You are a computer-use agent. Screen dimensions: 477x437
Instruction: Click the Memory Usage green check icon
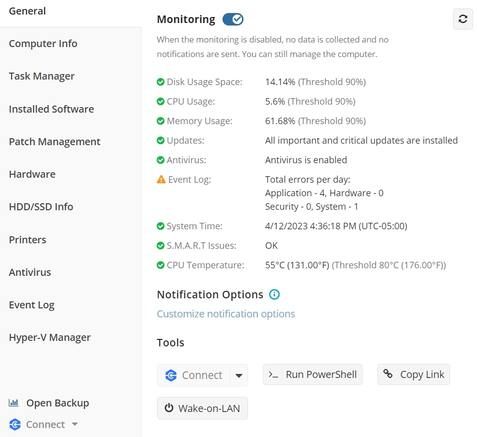click(160, 121)
